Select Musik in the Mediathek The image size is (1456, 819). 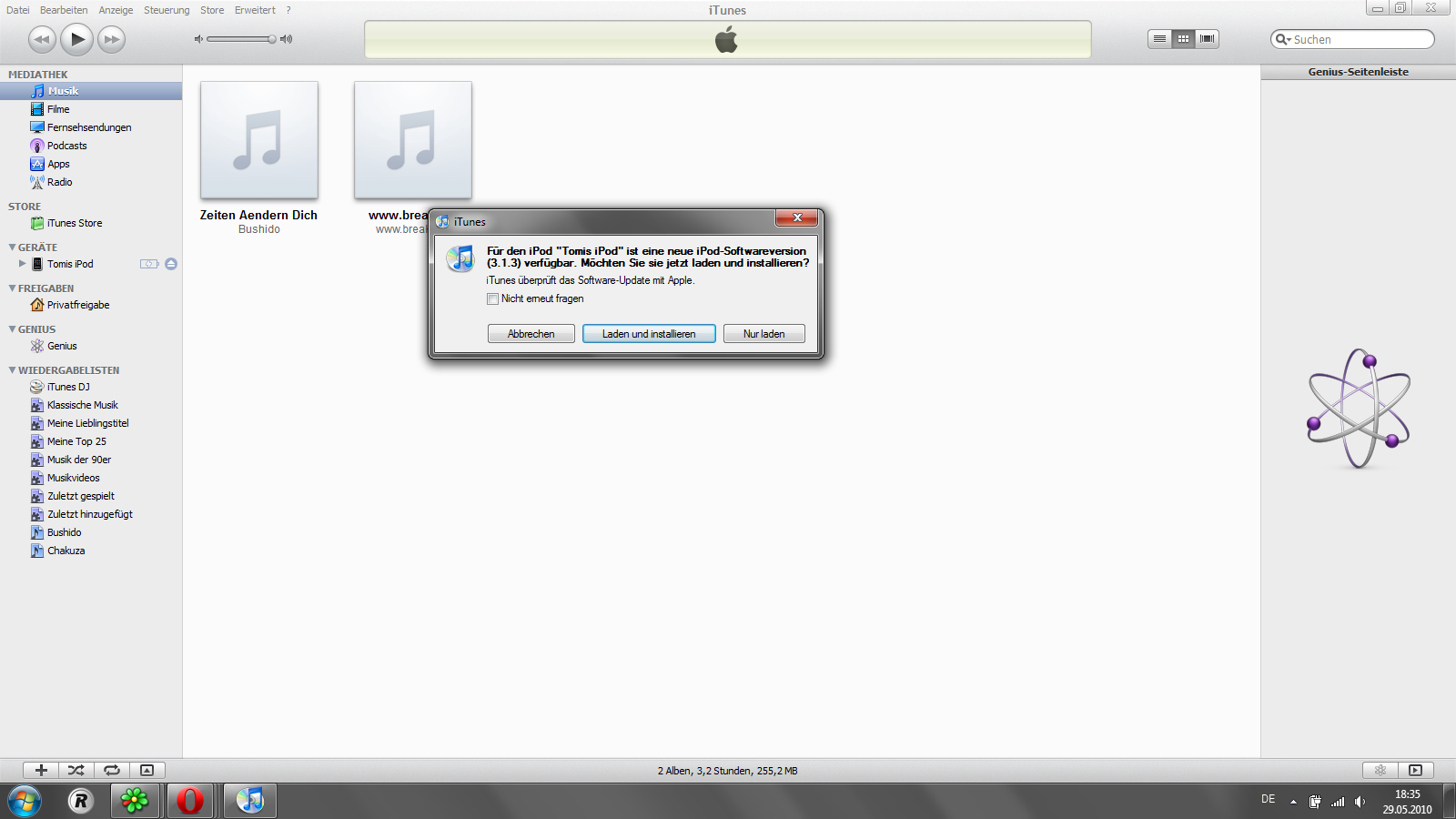coord(91,91)
